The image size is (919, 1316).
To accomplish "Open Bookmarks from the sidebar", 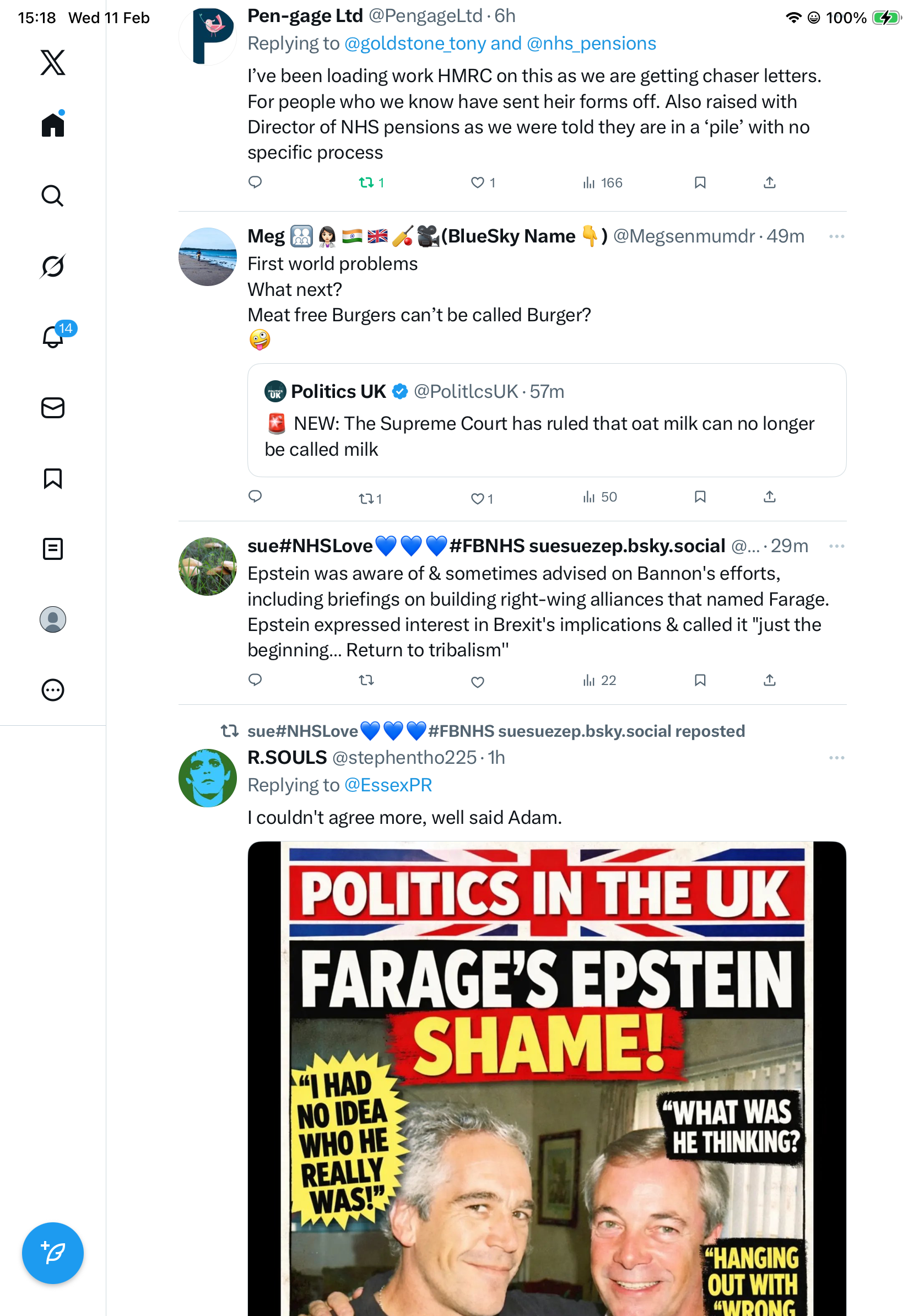I will [53, 478].
